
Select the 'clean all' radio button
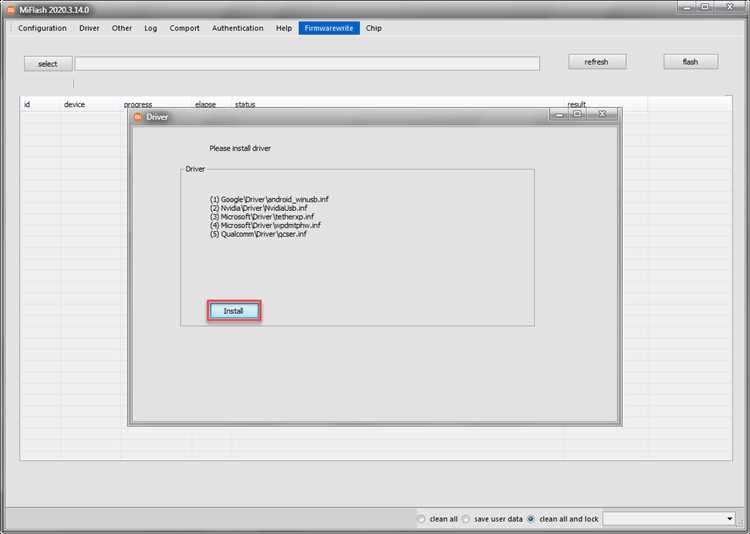(x=422, y=519)
